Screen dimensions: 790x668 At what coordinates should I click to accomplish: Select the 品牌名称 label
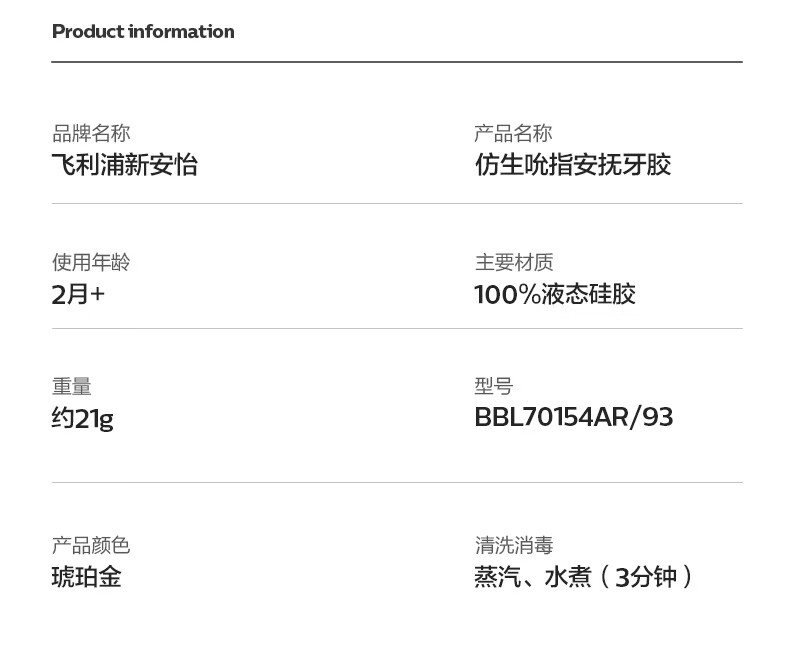pyautogui.click(x=91, y=134)
